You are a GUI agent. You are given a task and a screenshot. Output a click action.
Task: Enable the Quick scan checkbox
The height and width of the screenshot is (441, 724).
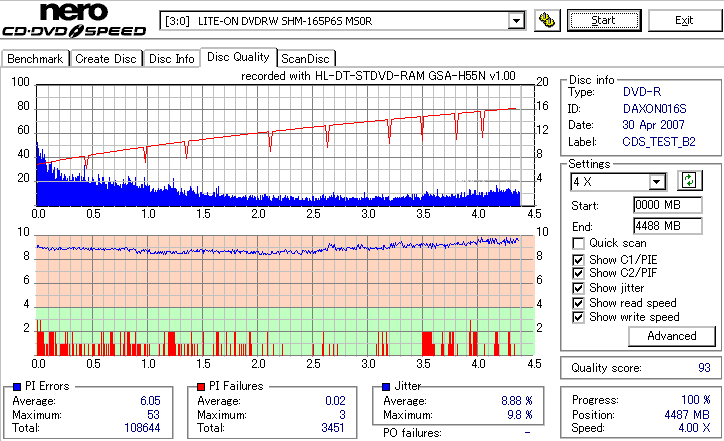[x=578, y=243]
